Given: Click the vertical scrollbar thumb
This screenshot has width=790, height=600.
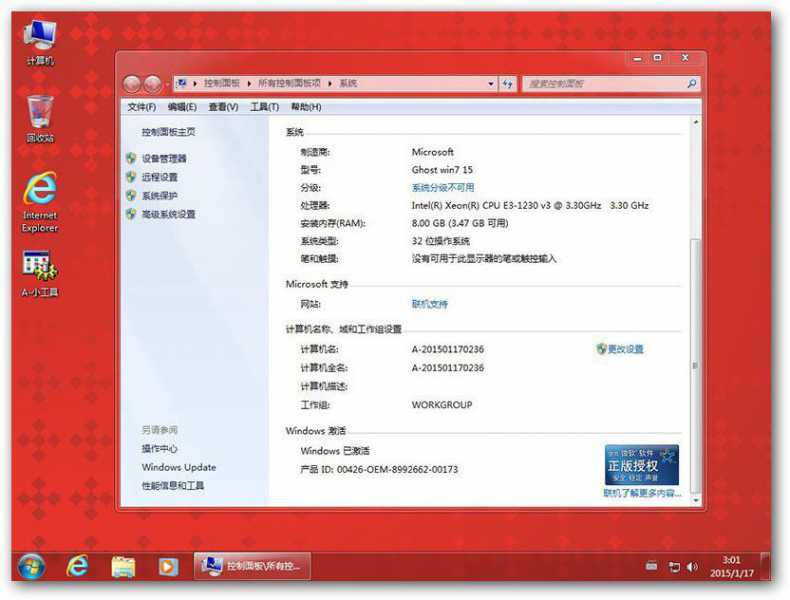Looking at the screenshot, I should 696,365.
